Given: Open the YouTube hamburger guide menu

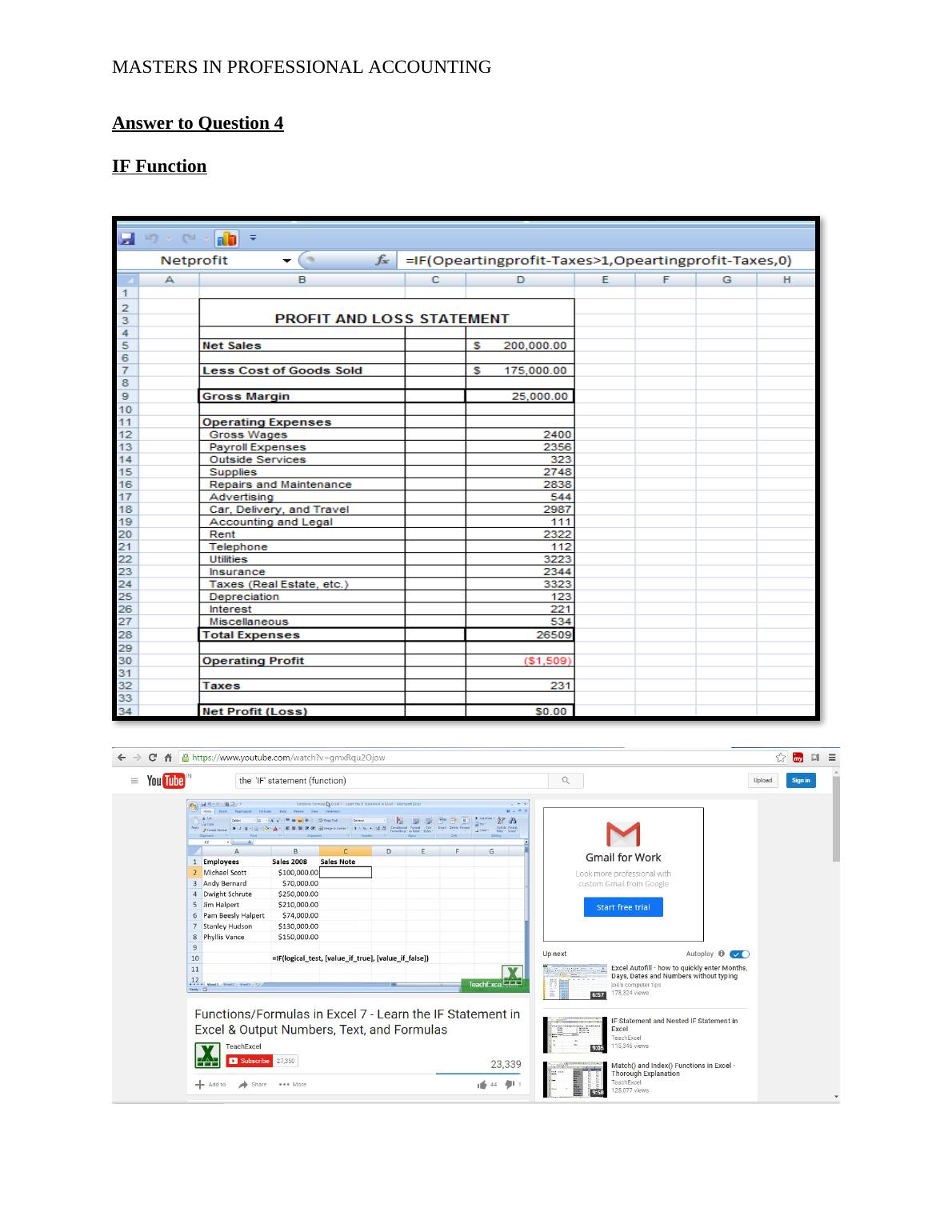Looking at the screenshot, I should [134, 781].
